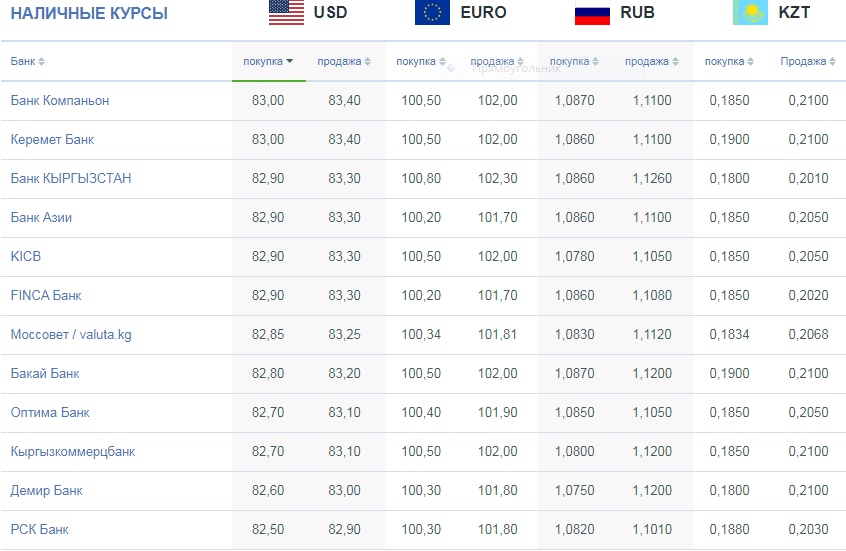
Task: Sort by USD продажа column
Action: click(344, 62)
